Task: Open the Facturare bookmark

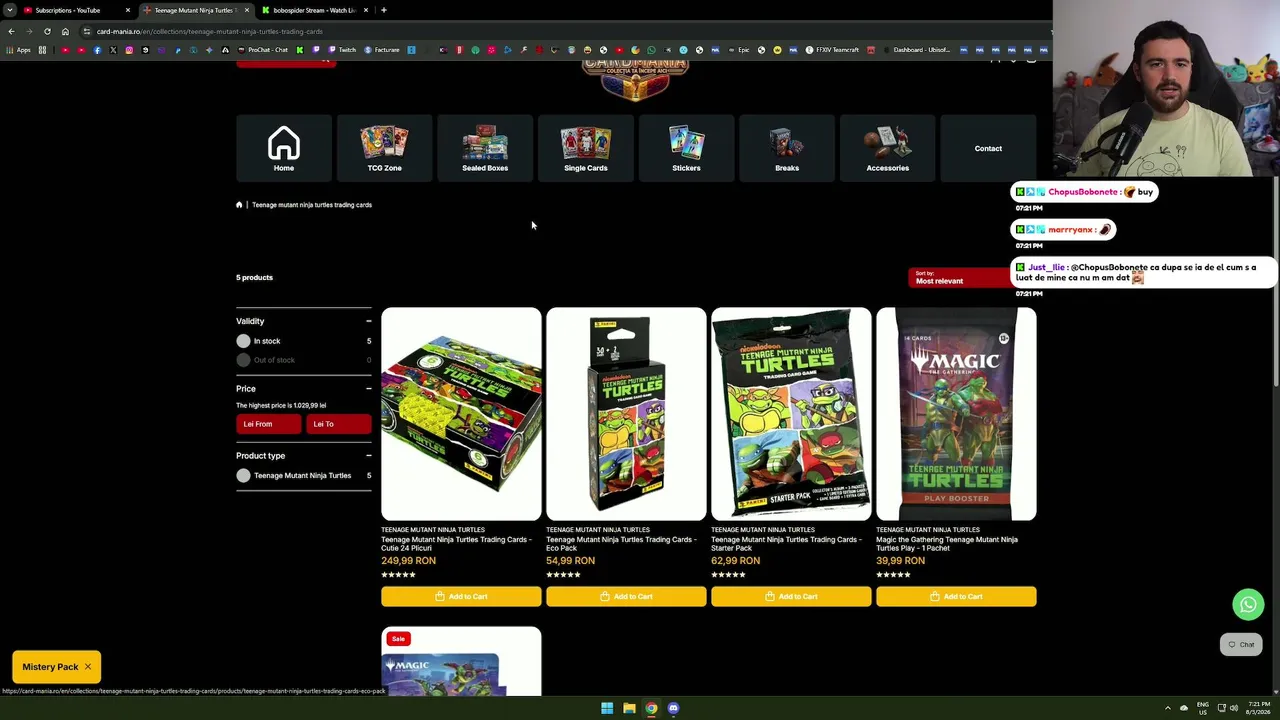Action: tap(382, 50)
